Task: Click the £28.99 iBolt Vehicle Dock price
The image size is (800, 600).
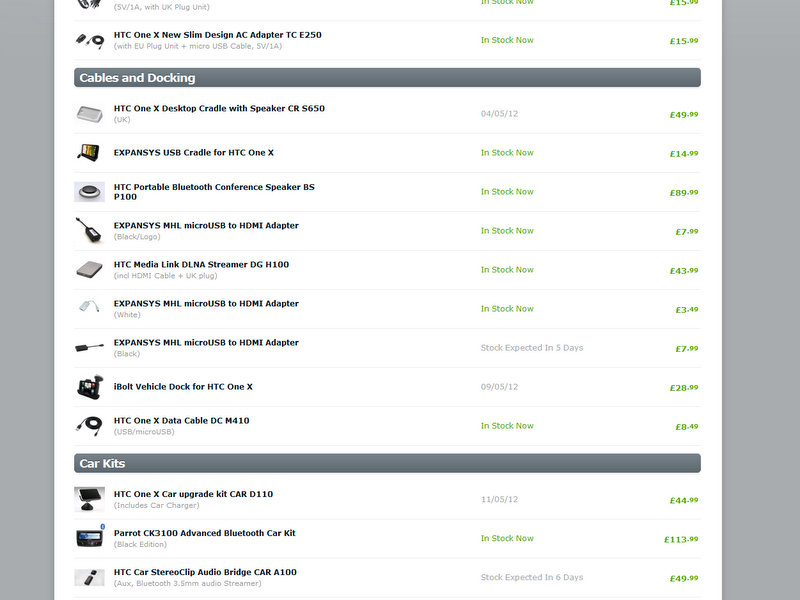Action: 684,387
